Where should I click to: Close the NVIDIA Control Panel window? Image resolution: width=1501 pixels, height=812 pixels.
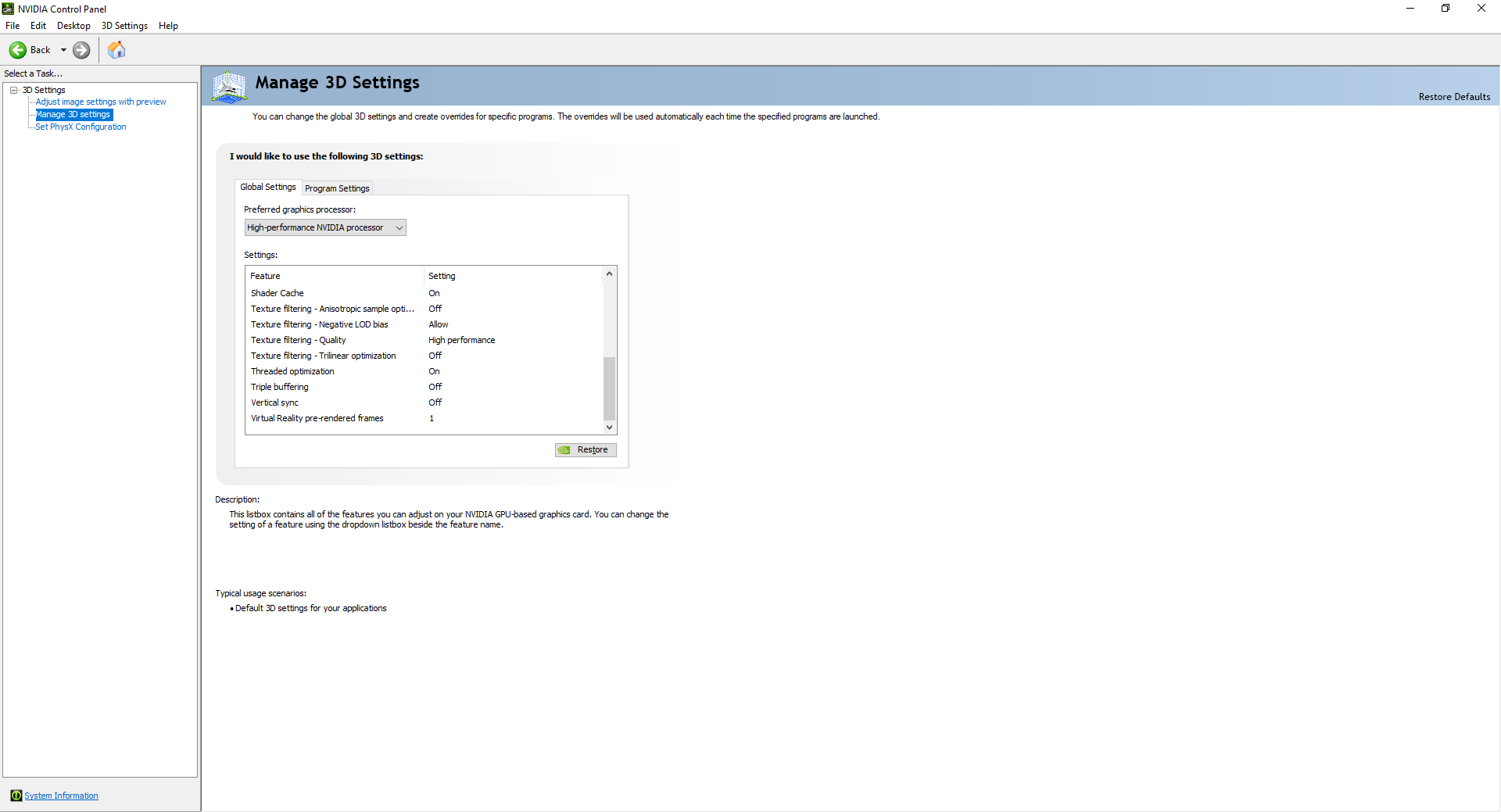pyautogui.click(x=1481, y=9)
